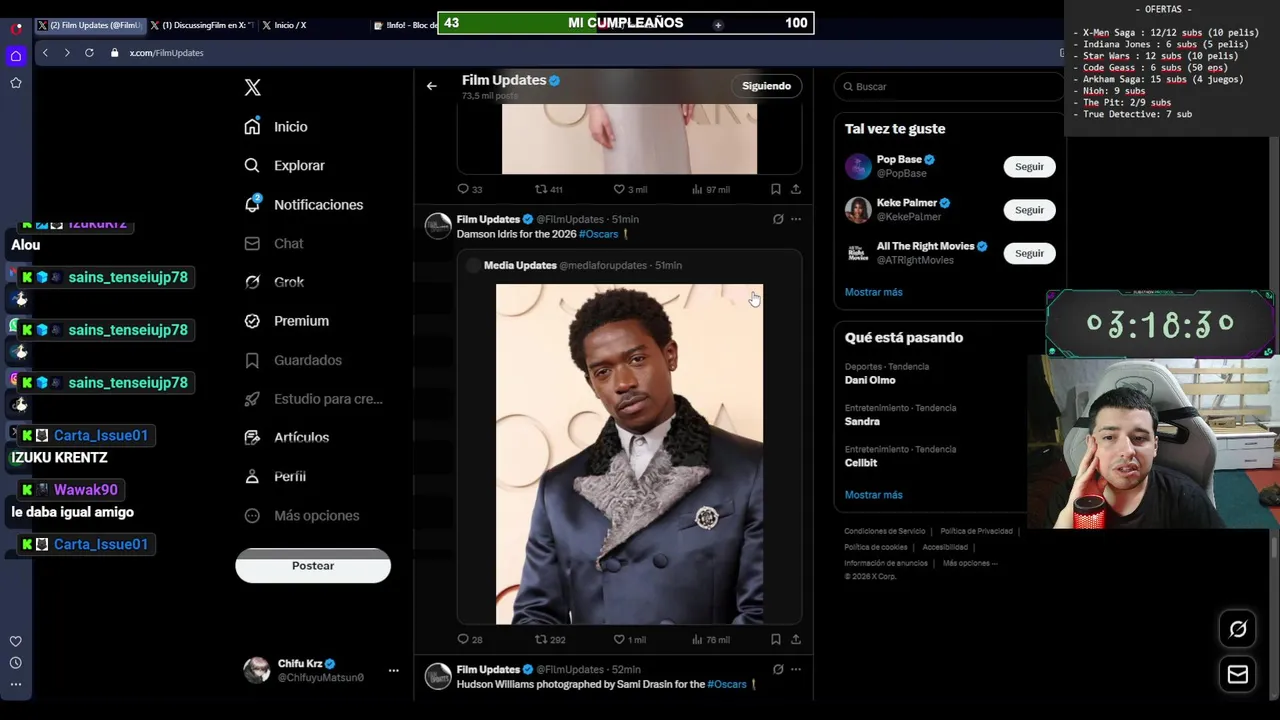Open Notificaciones in the sidebar
This screenshot has width=1280, height=720.
tap(304, 205)
